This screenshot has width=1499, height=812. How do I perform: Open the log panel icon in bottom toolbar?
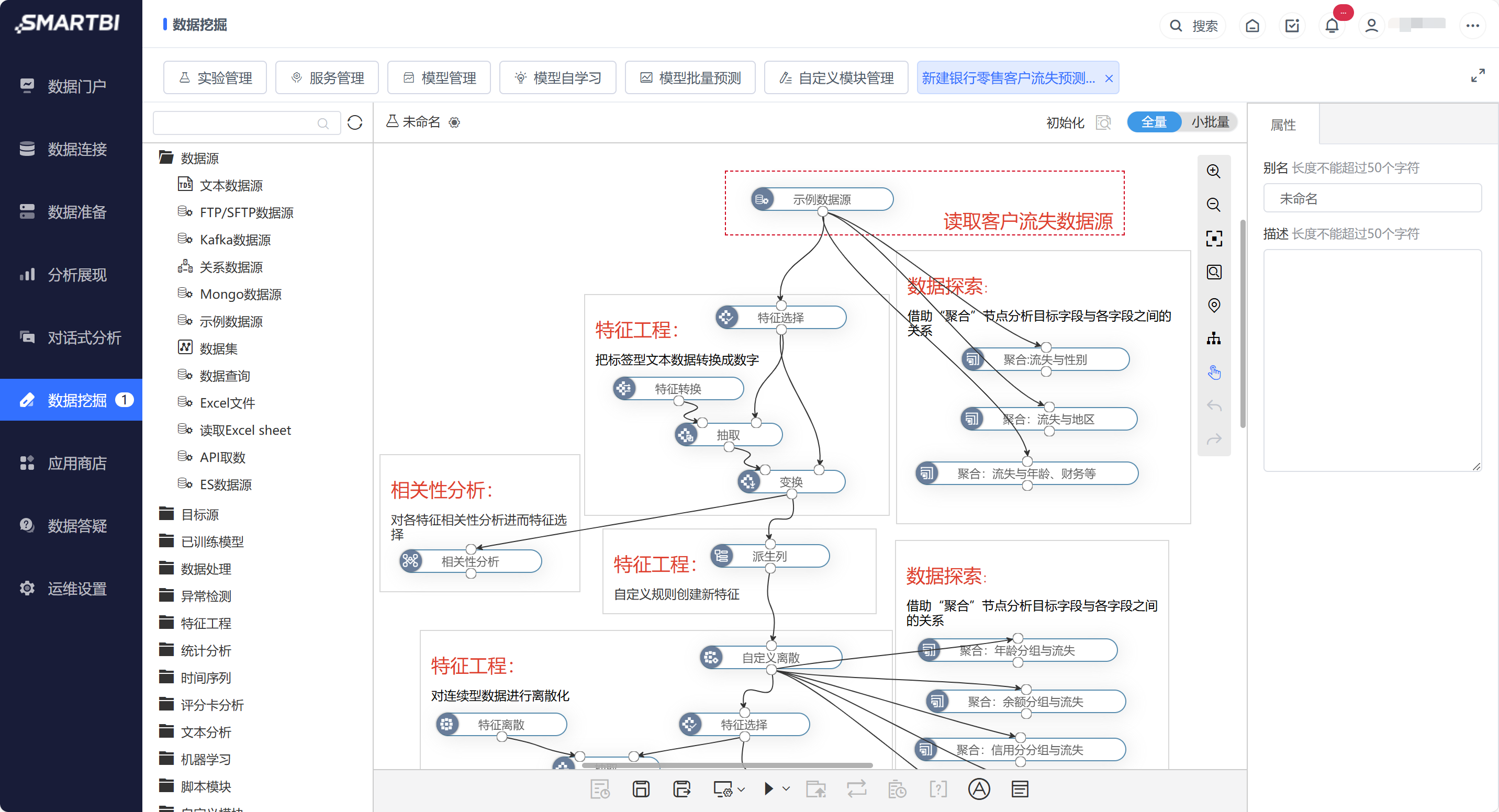[x=1020, y=790]
